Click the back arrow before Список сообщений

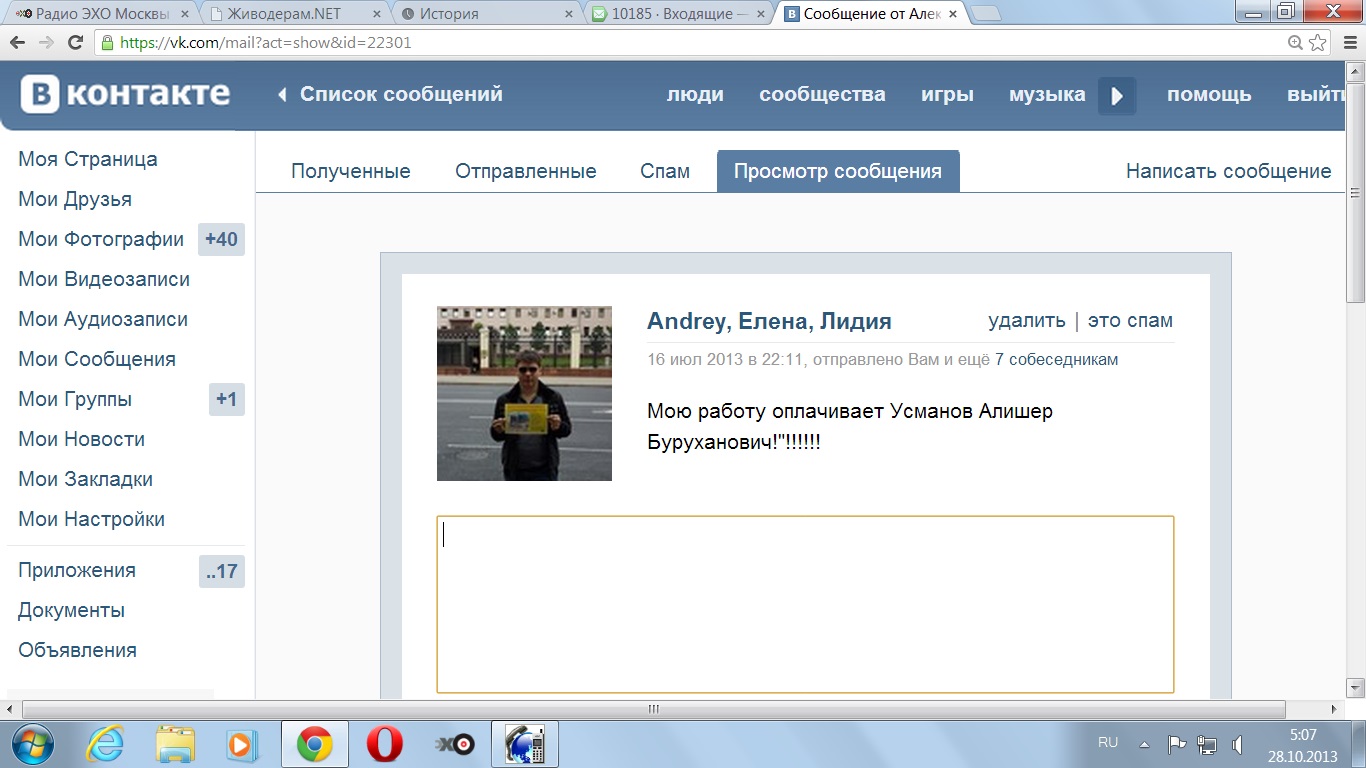(282, 95)
